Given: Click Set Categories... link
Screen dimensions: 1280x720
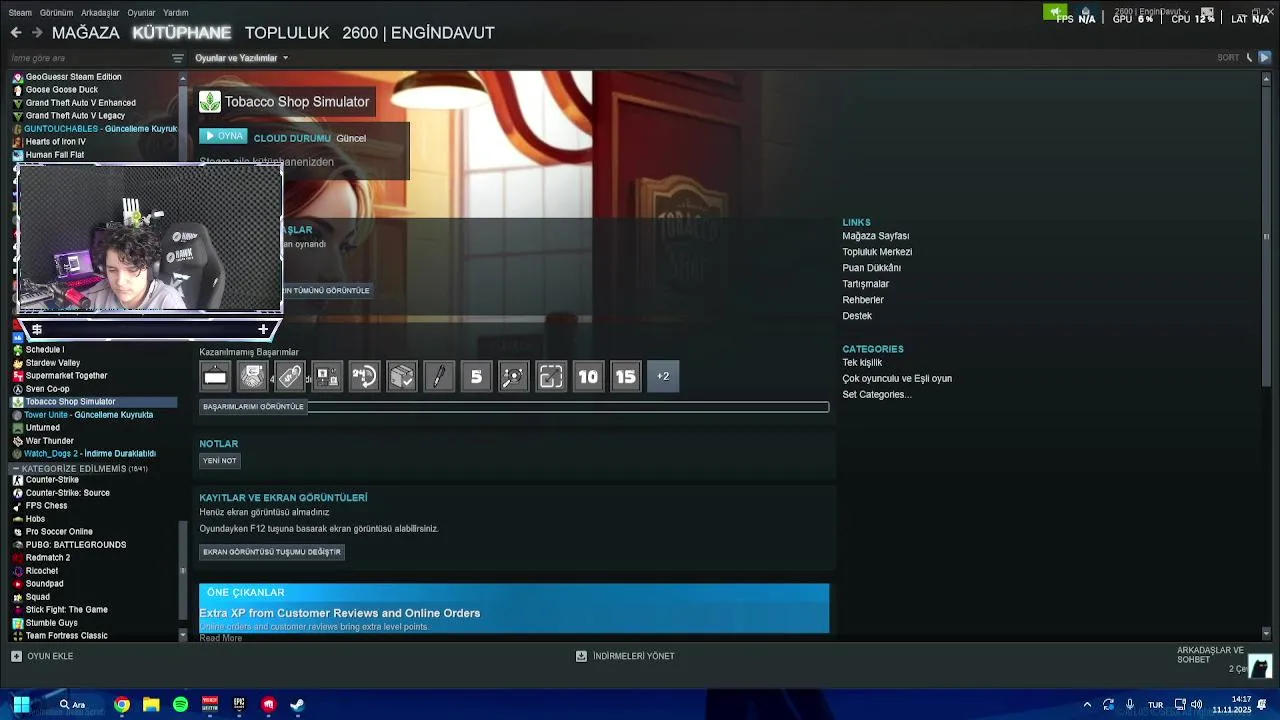Looking at the screenshot, I should click(877, 395).
